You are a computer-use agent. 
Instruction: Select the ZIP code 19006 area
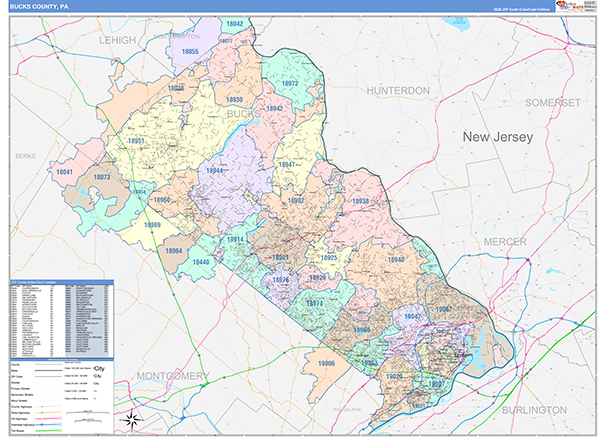click(325, 363)
